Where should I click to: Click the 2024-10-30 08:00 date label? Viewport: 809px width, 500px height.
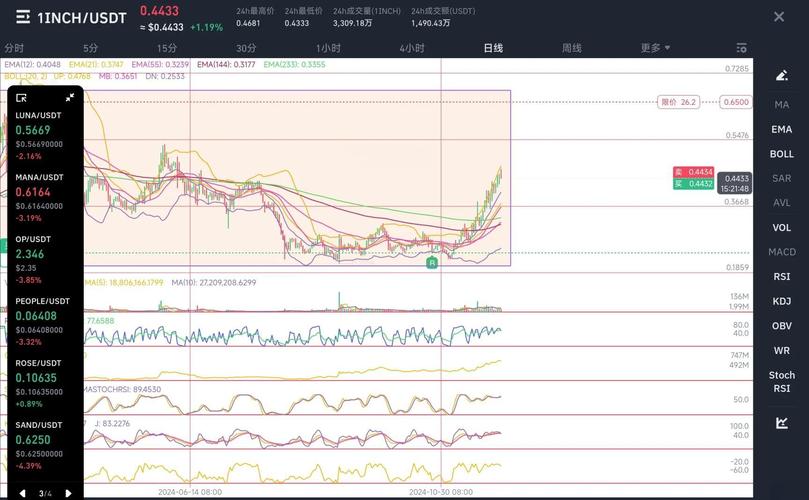tap(441, 492)
